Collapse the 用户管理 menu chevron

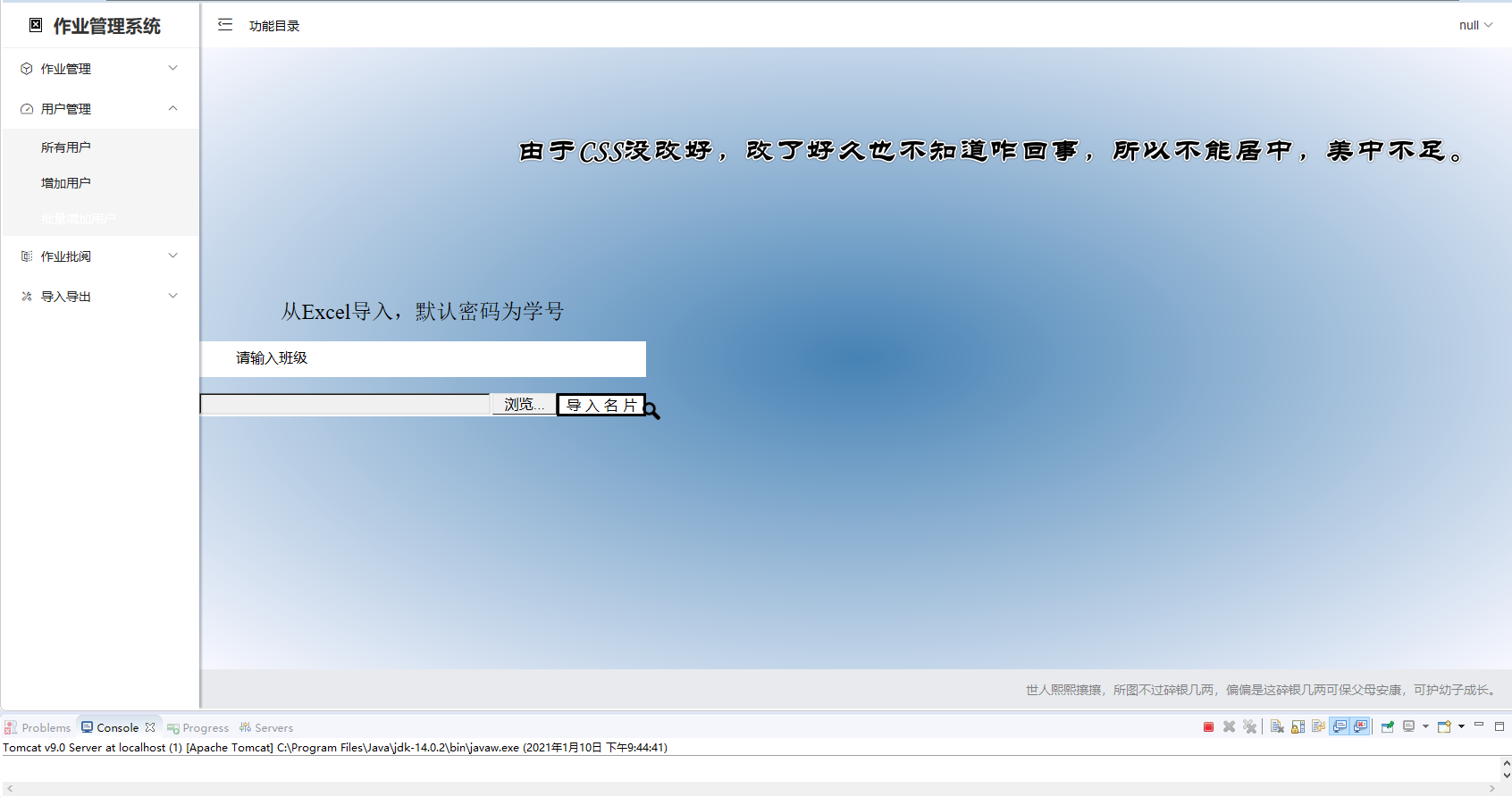(173, 108)
